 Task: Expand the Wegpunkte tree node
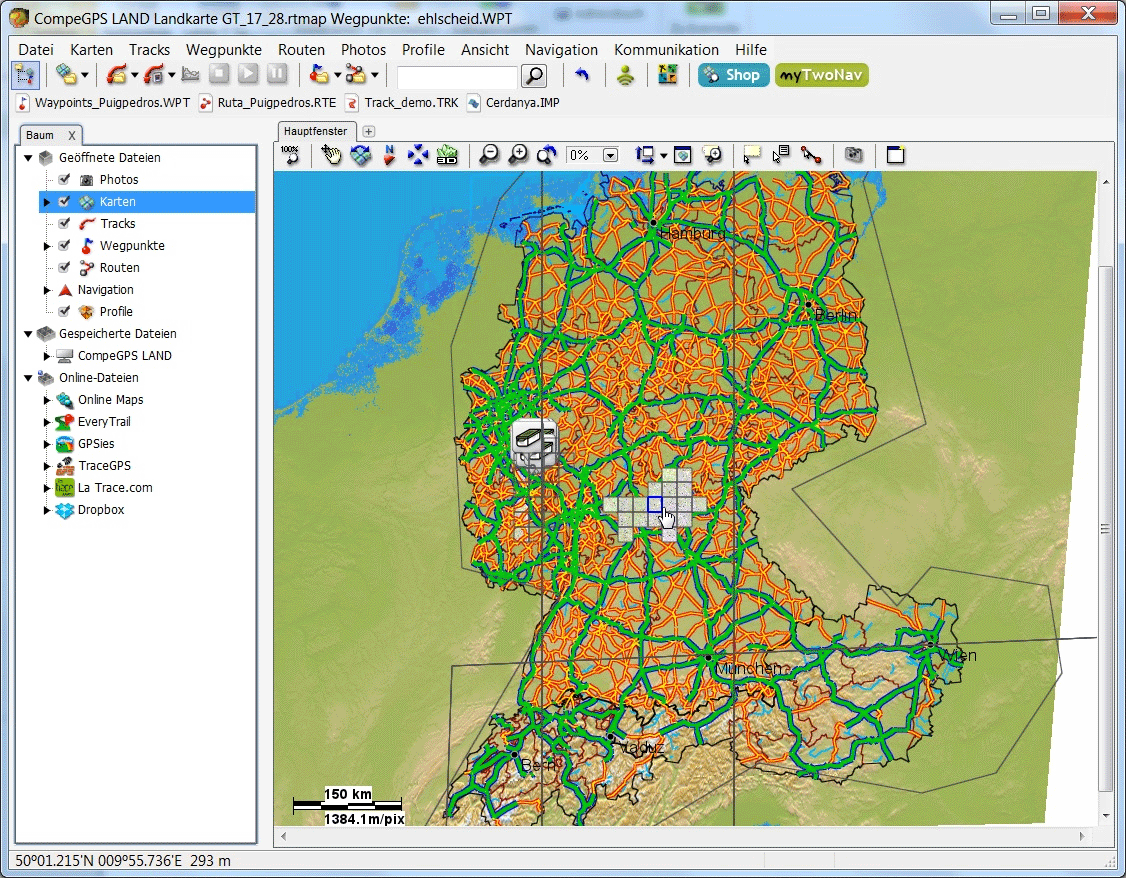click(x=46, y=246)
